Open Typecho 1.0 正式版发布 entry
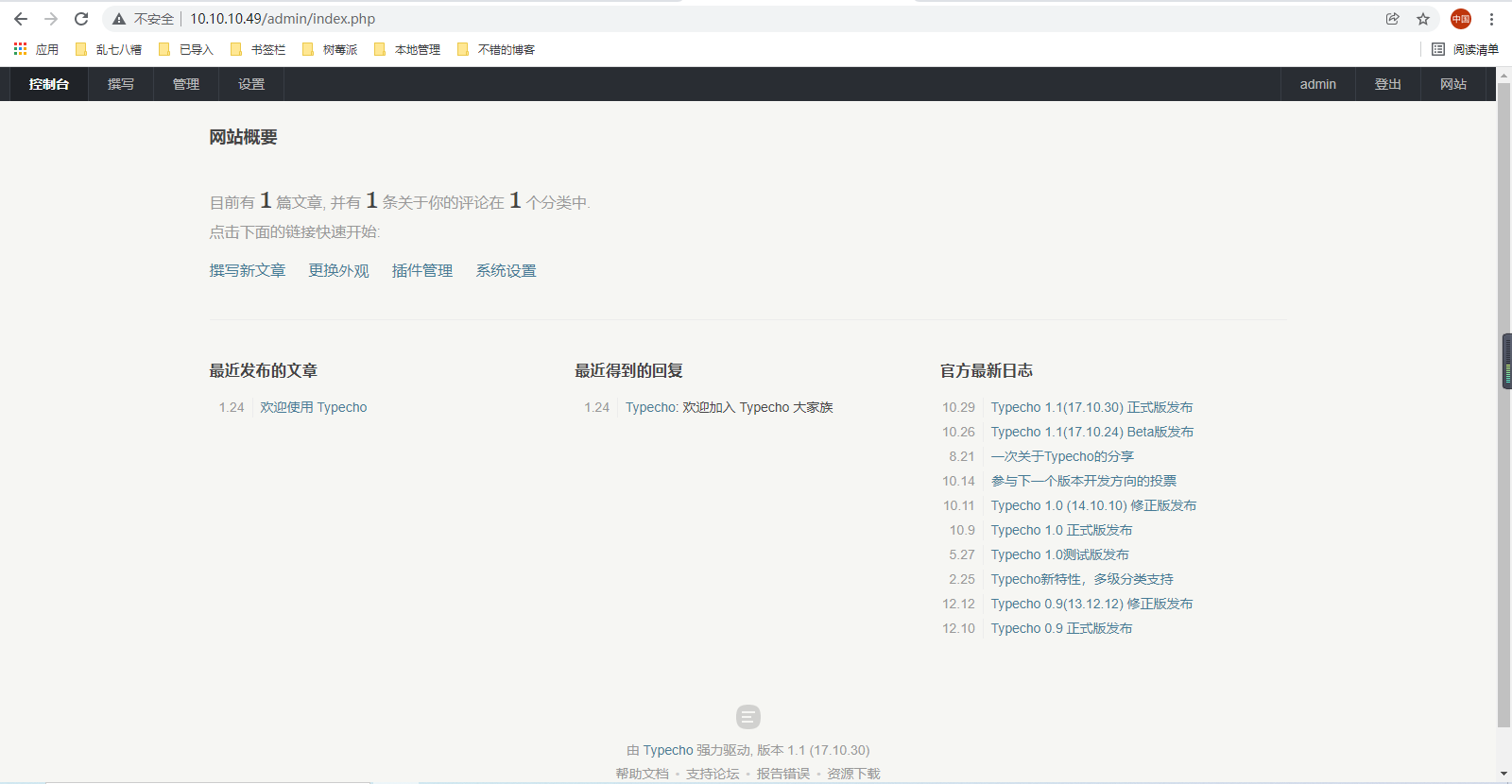This screenshot has width=1512, height=784. coord(1061,531)
